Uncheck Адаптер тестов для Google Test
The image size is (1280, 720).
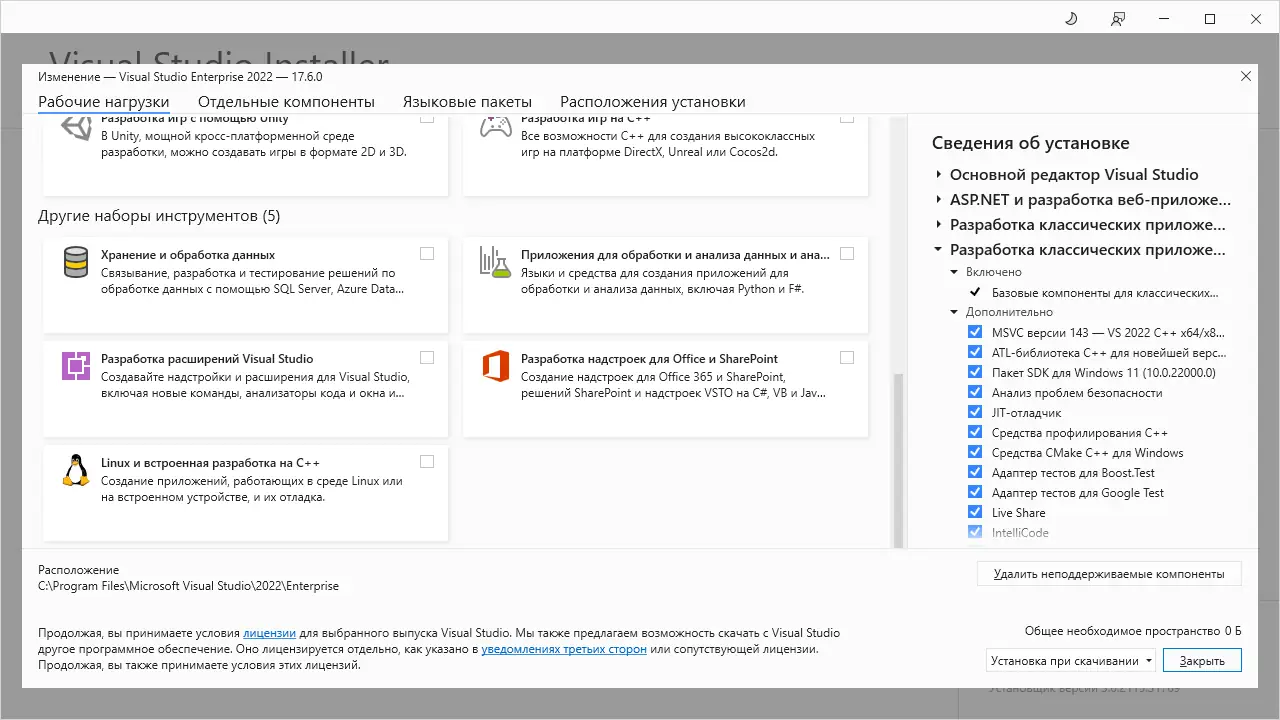[x=975, y=492]
